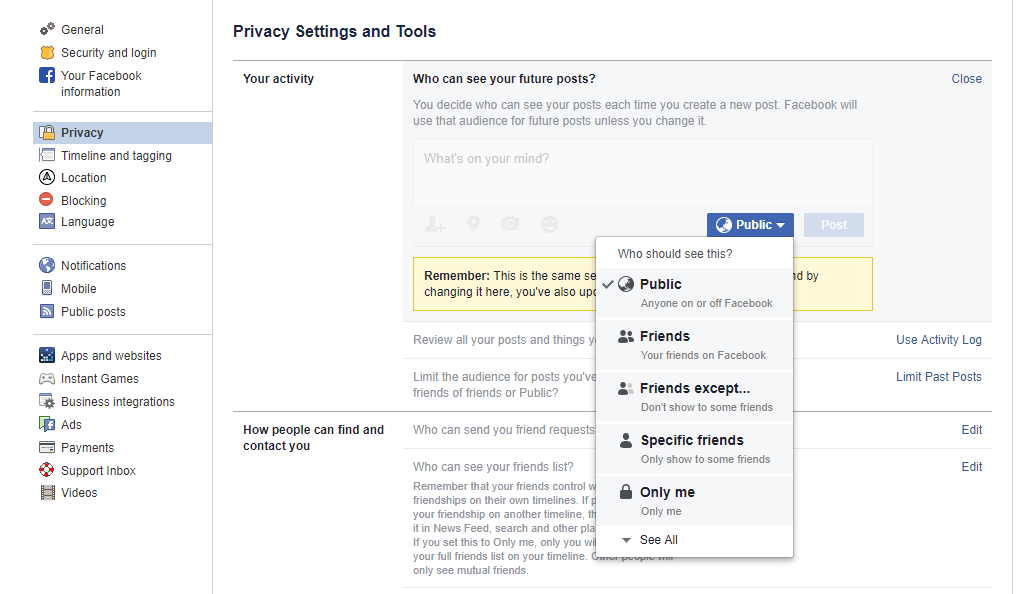Click Limit Past Posts link

[939, 377]
